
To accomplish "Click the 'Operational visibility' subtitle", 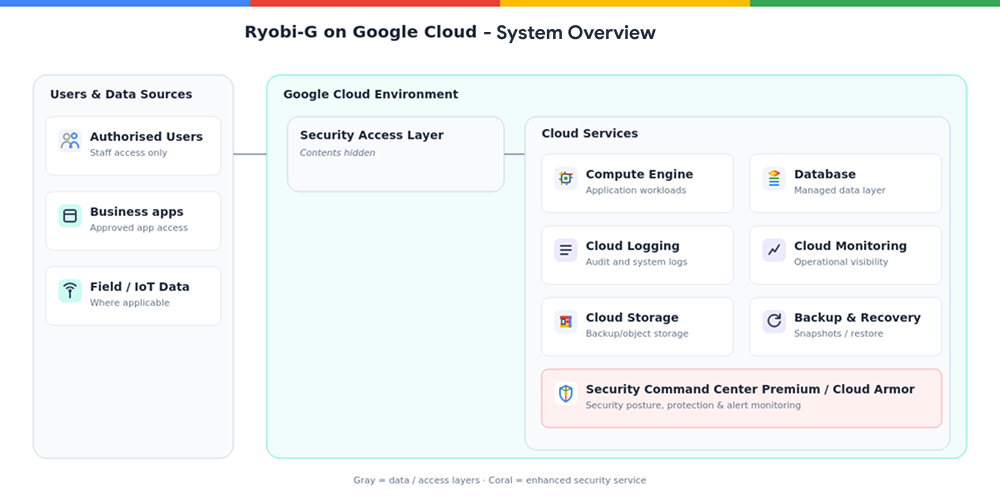I will pos(841,262).
